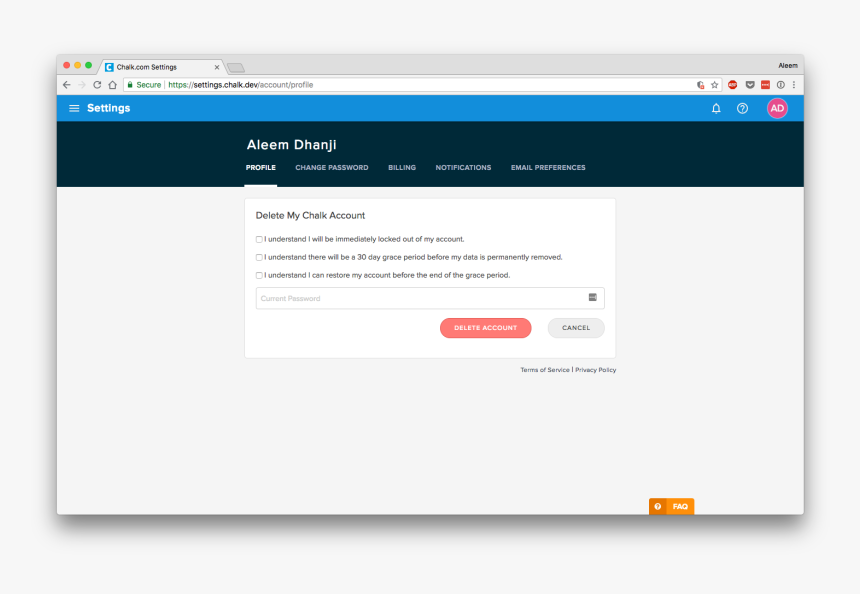
Task: Click the Cancel button
Action: (x=576, y=328)
